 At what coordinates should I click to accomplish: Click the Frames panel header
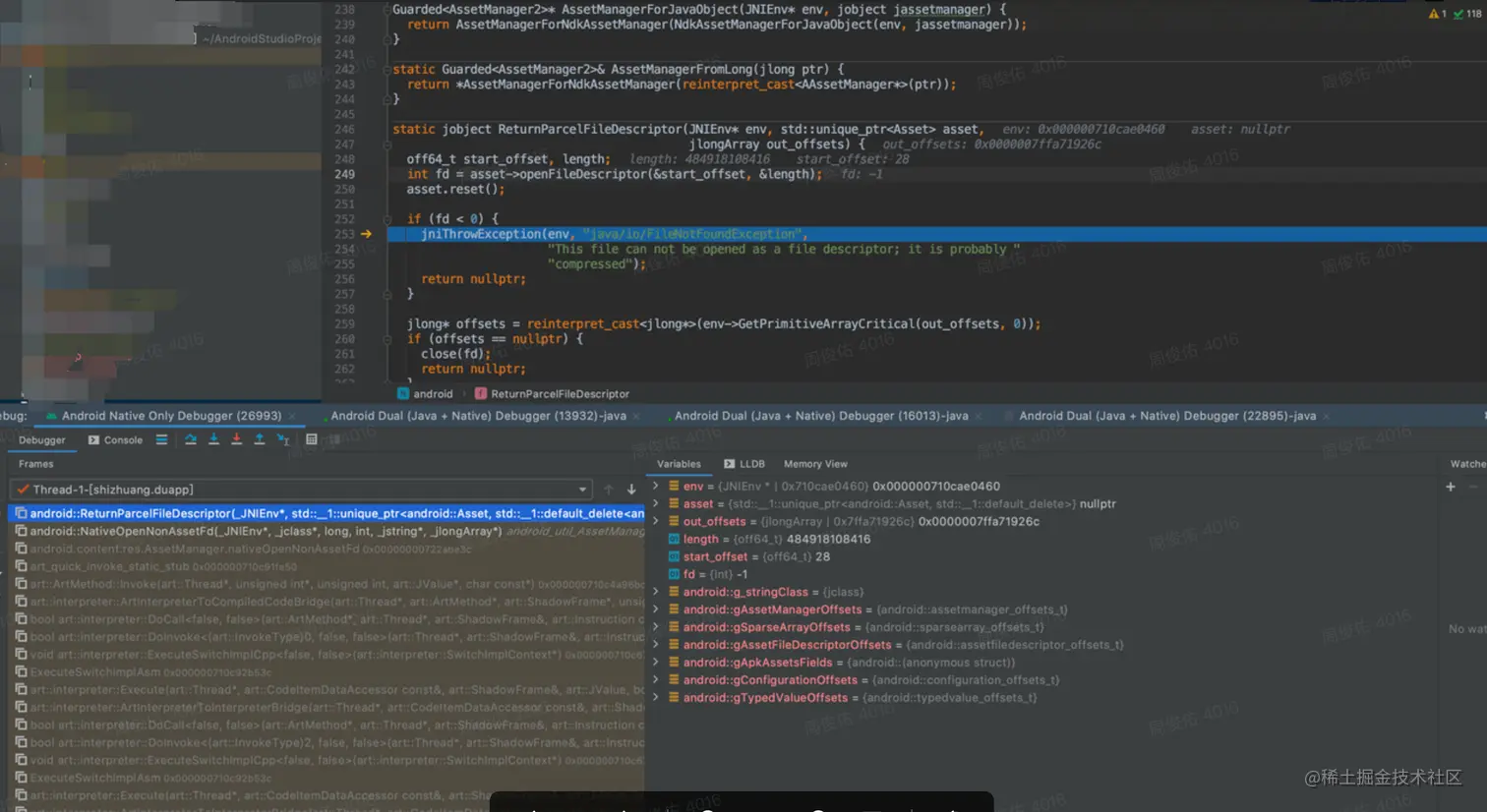36,464
